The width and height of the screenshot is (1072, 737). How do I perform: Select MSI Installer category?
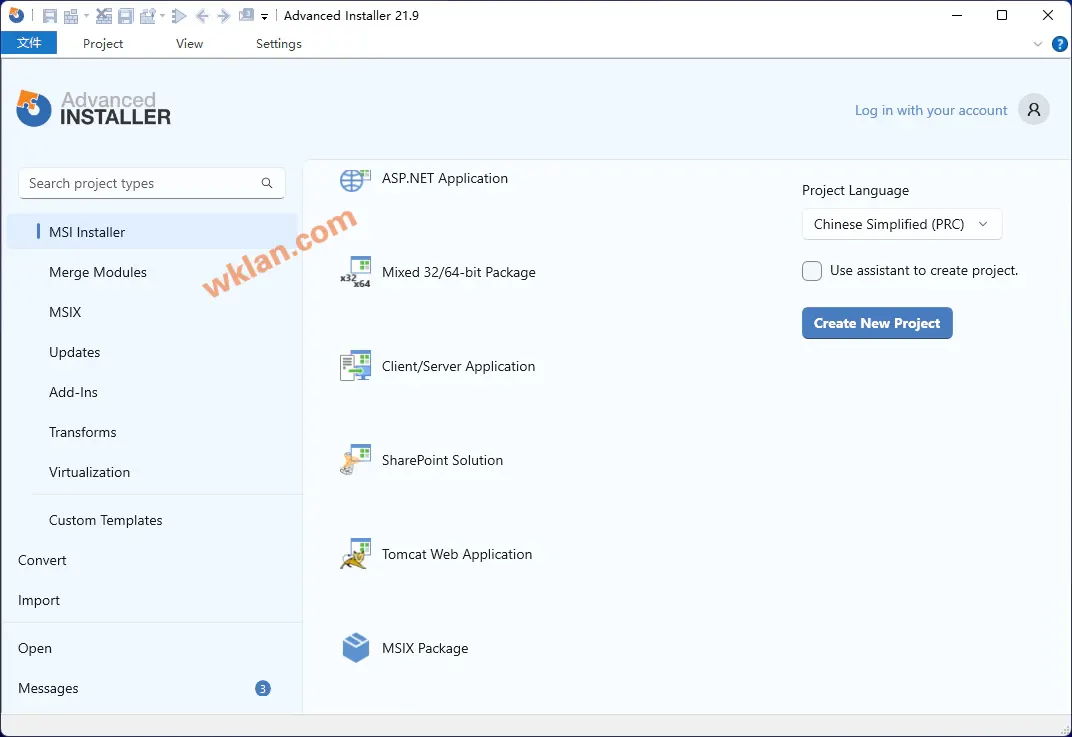click(x=152, y=232)
